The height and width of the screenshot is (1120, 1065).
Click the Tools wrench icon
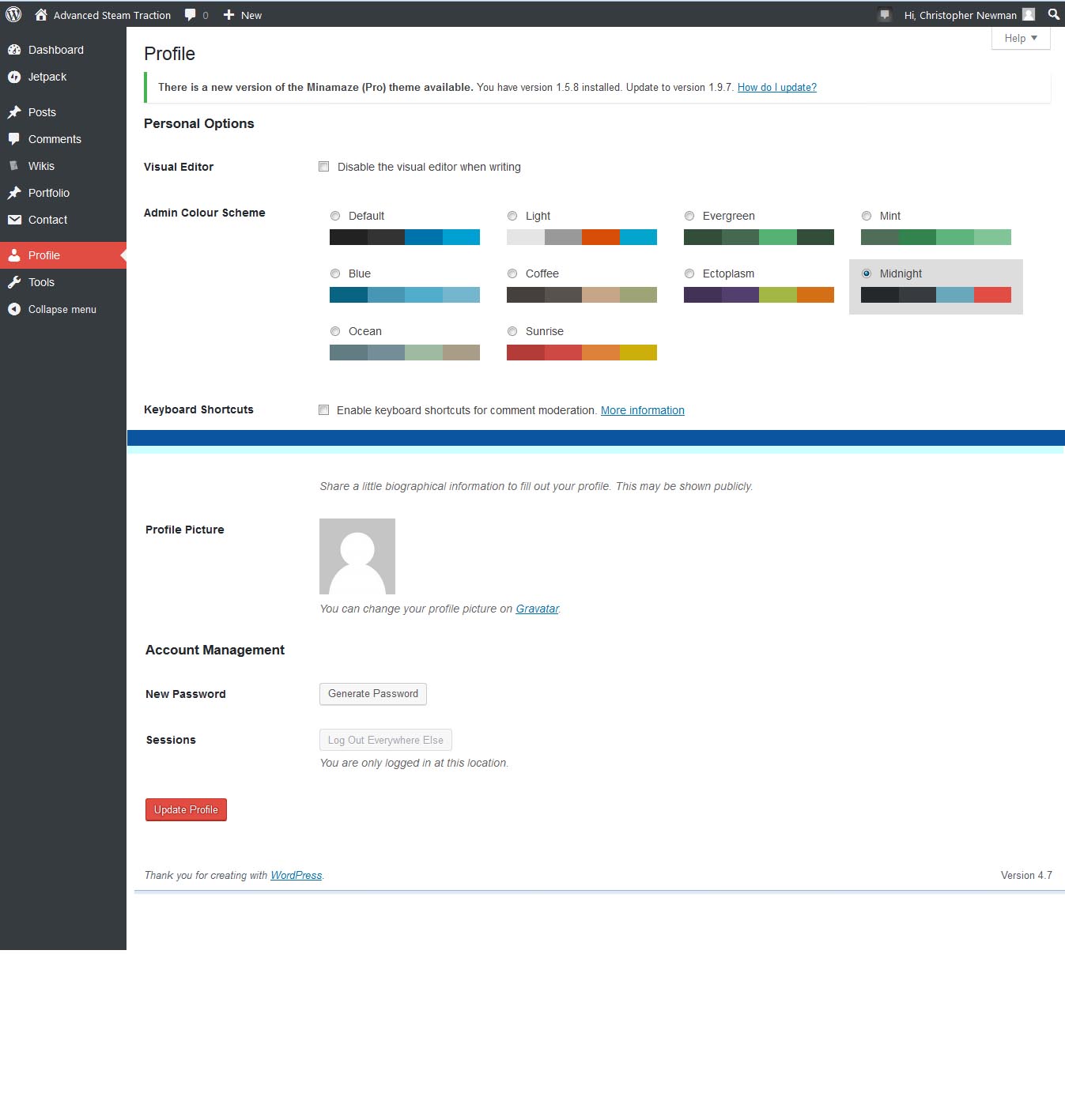pyautogui.click(x=14, y=282)
